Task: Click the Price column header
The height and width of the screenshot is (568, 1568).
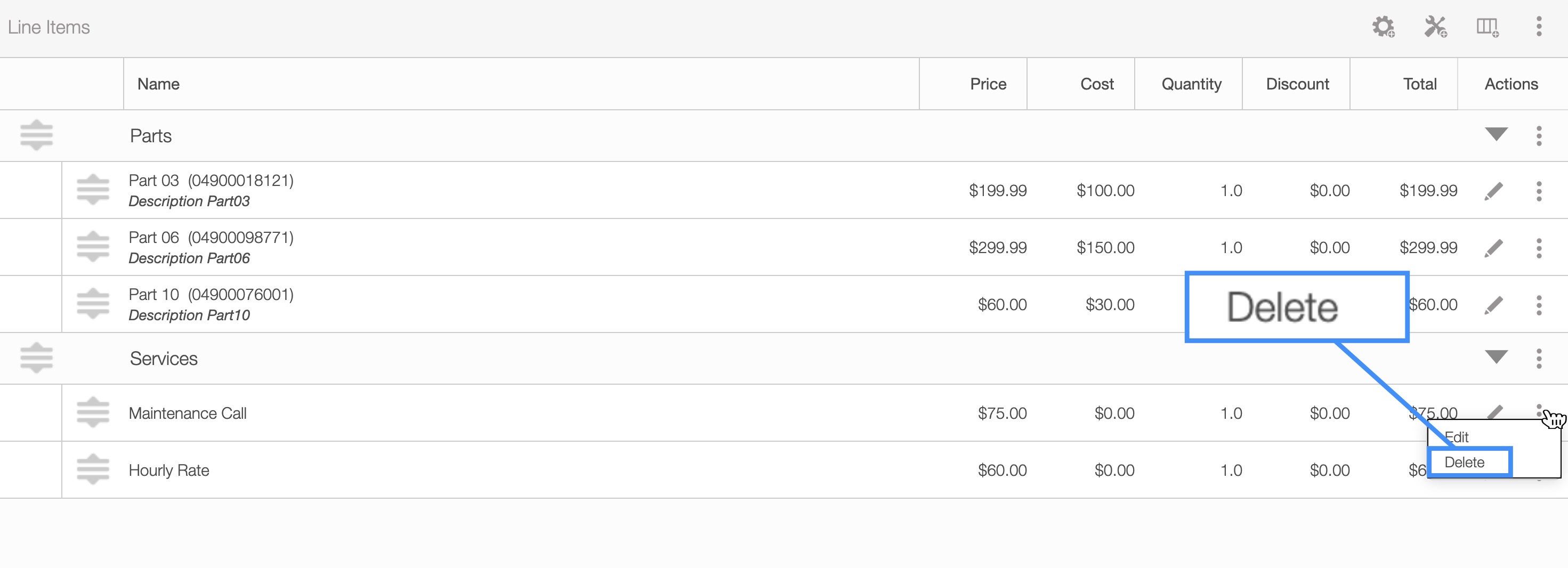Action: click(987, 84)
